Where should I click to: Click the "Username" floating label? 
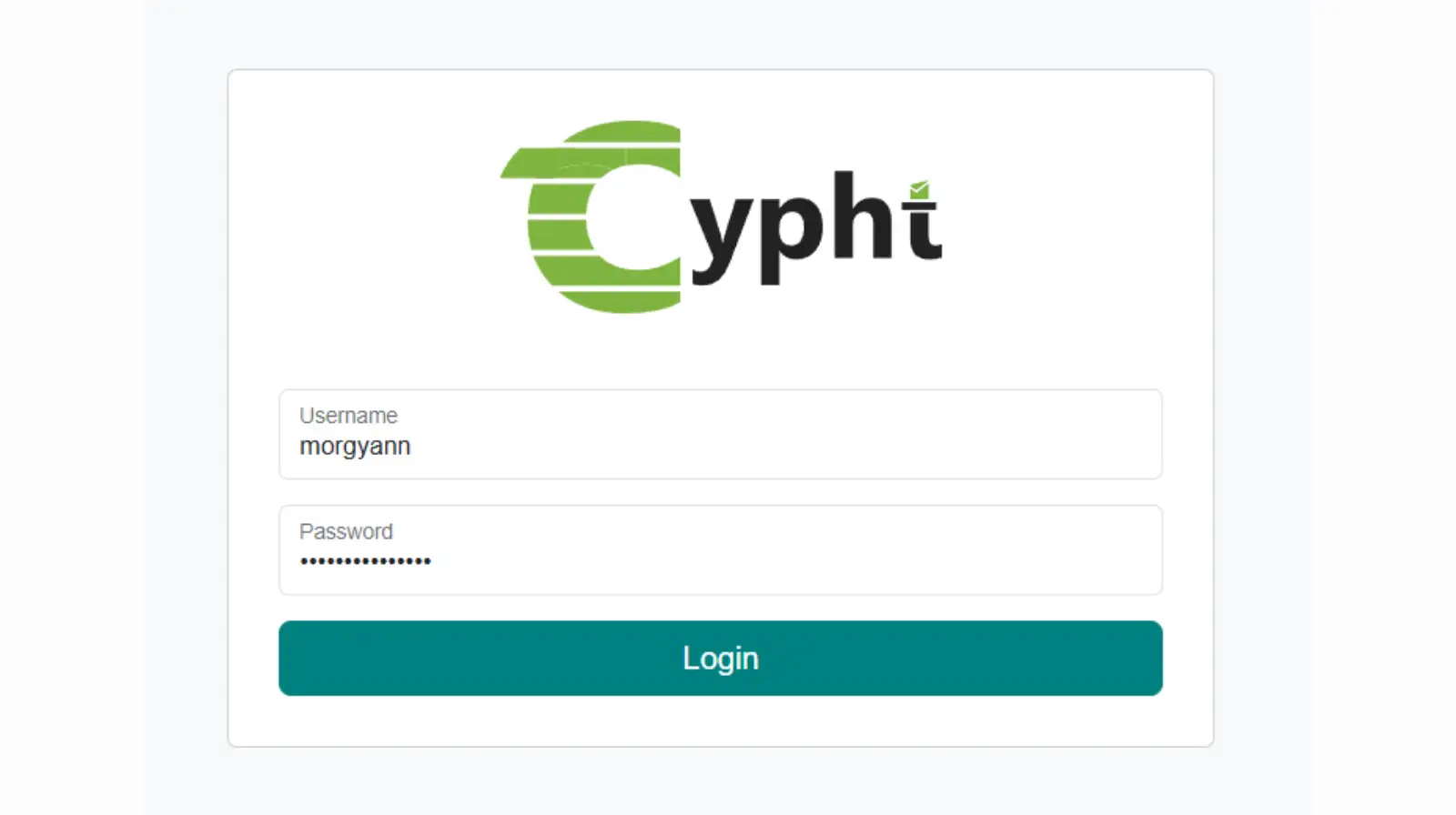pyautogui.click(x=349, y=416)
